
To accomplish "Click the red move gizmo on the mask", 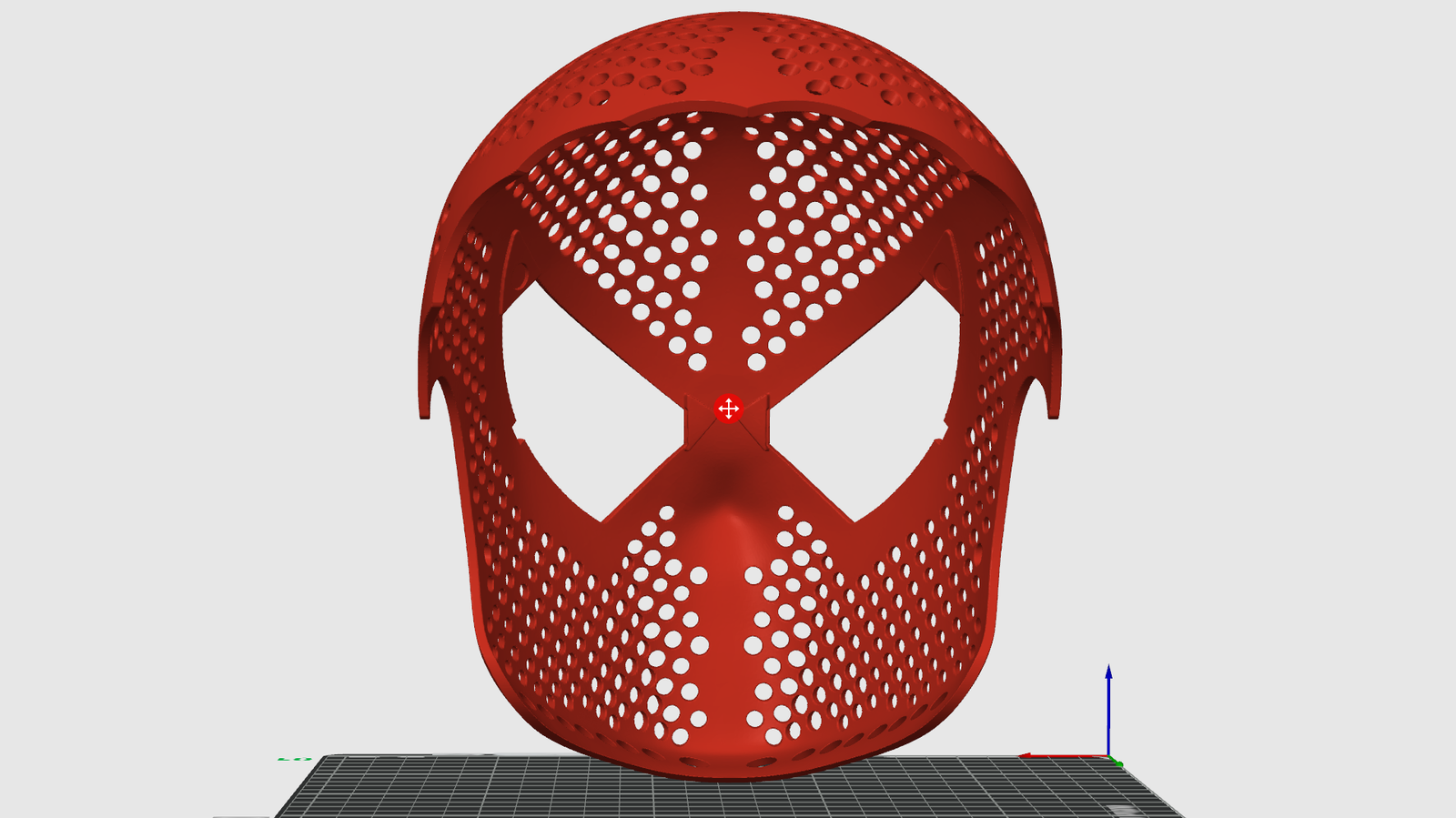I will tap(728, 409).
